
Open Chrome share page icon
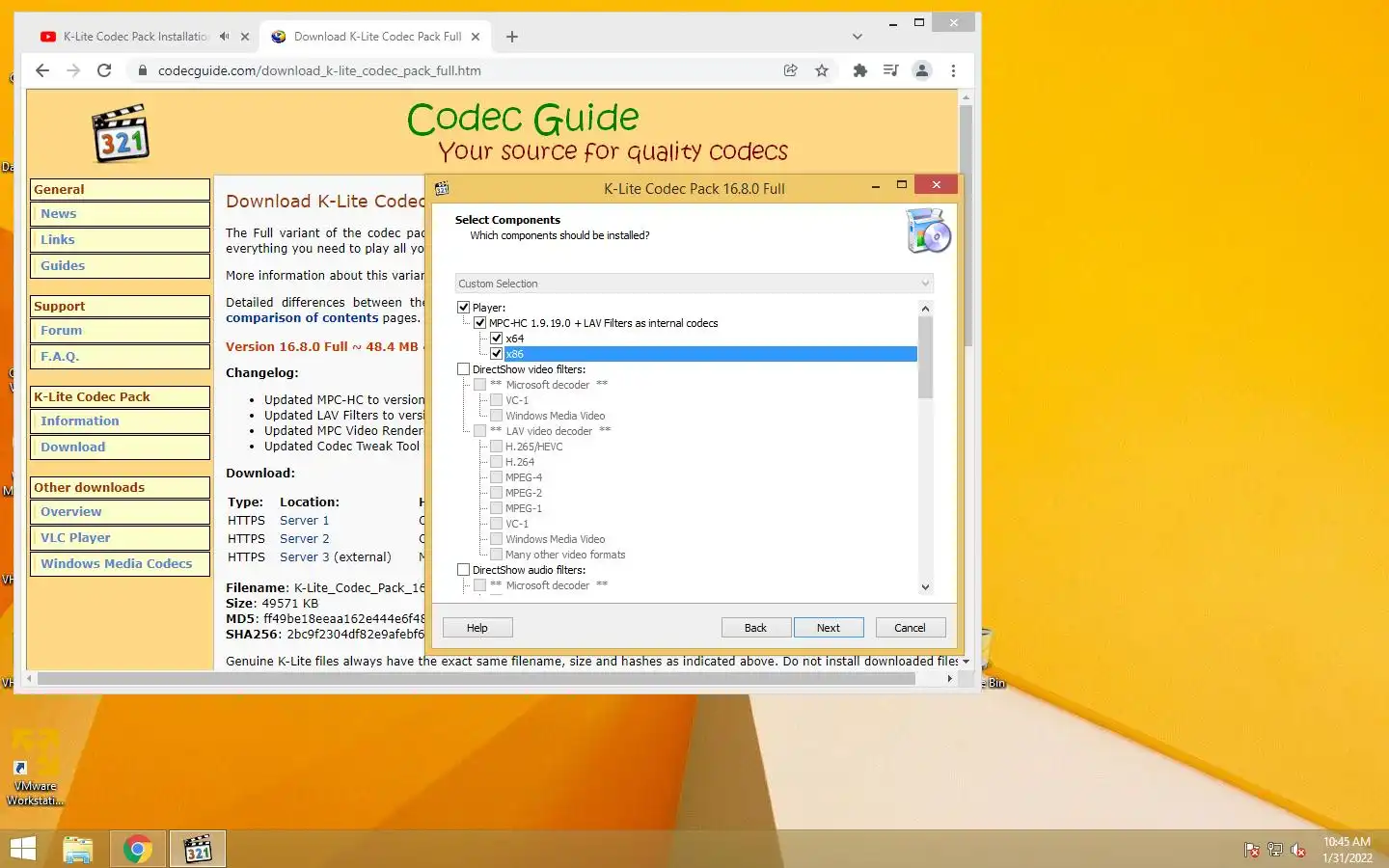coord(791,70)
